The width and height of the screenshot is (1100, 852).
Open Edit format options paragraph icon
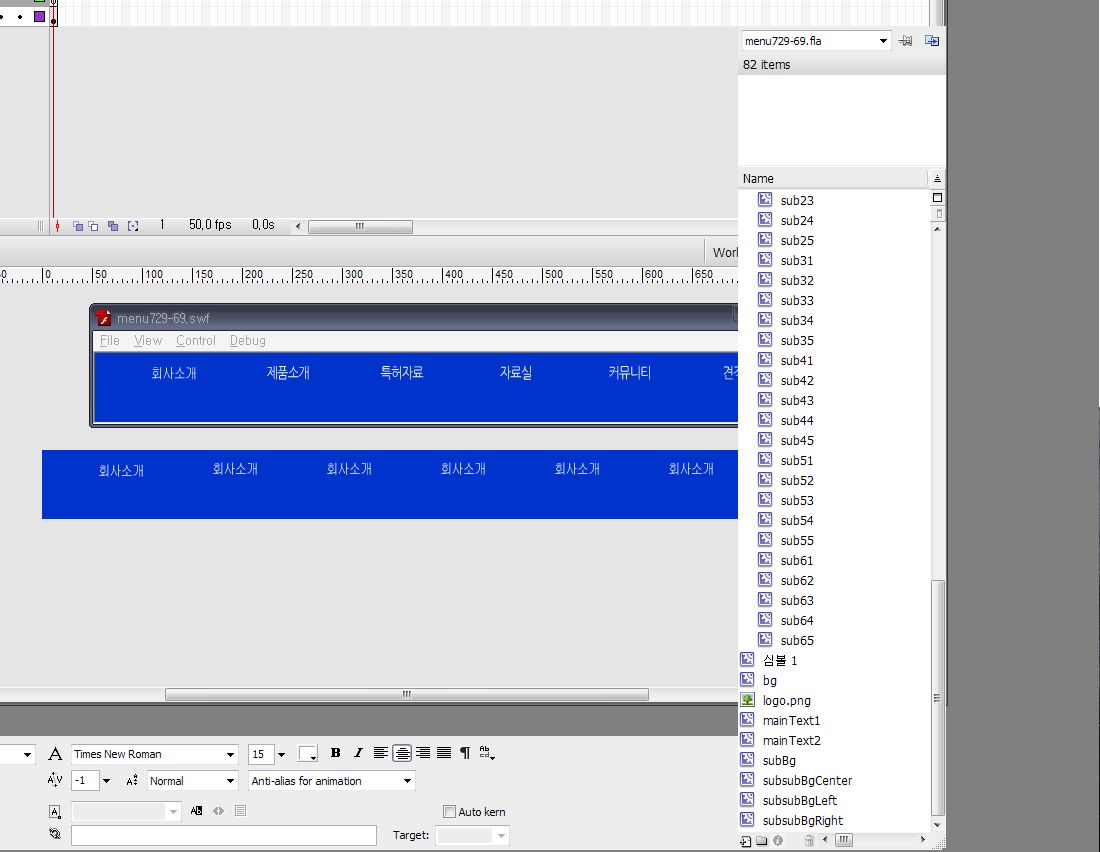tap(465, 754)
